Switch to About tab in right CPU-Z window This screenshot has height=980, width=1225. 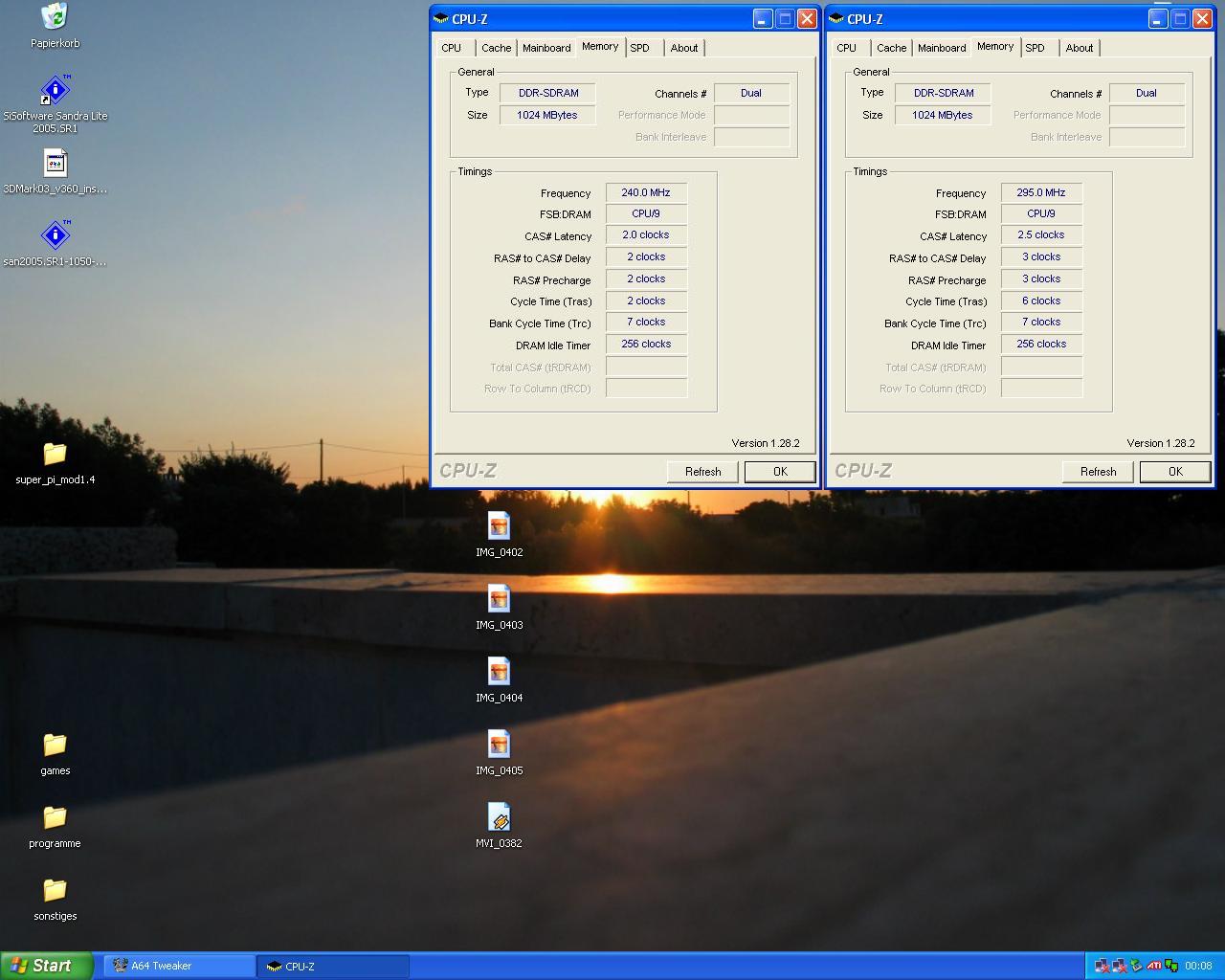(x=1080, y=48)
